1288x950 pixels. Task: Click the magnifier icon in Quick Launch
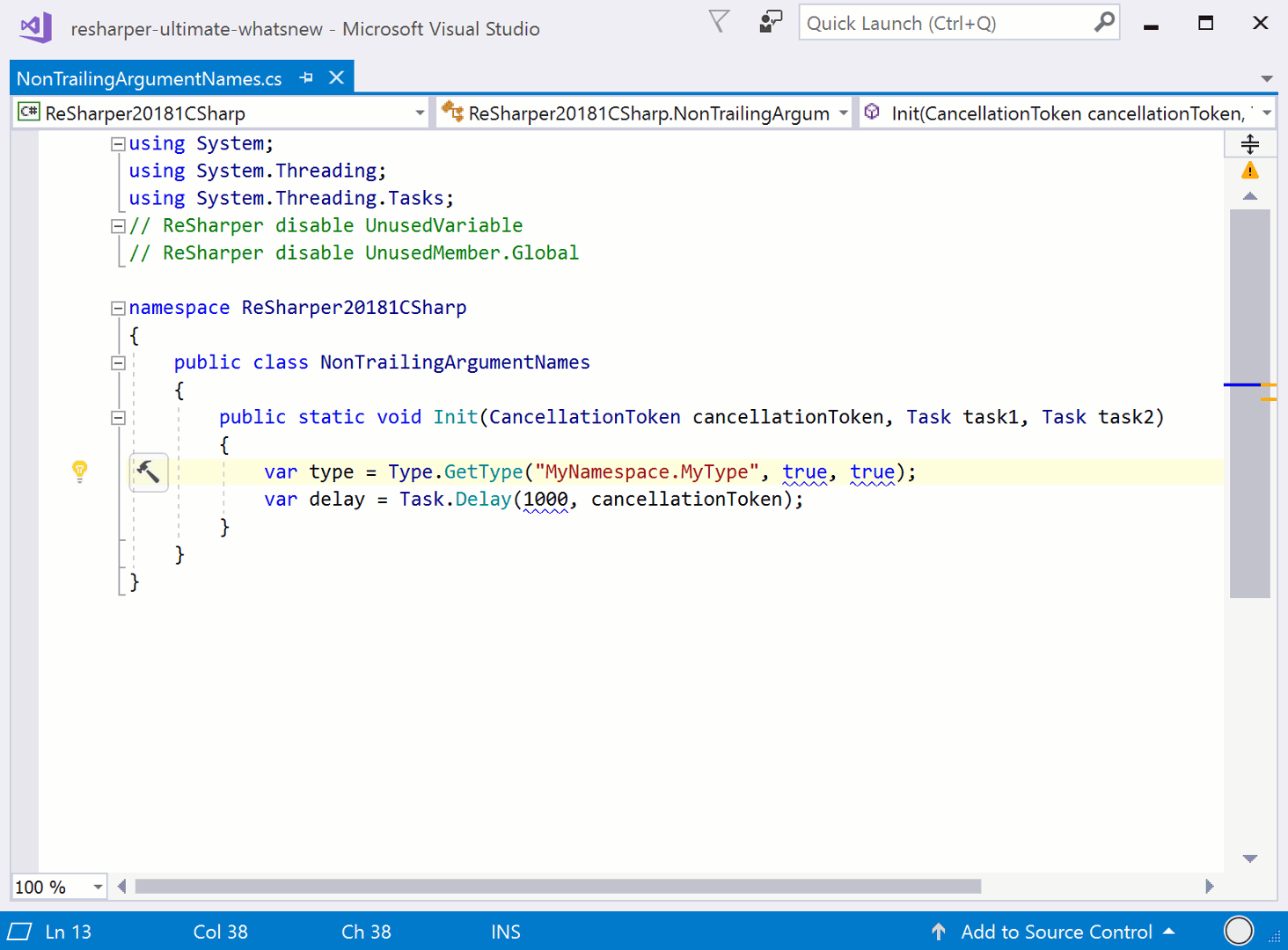[1103, 23]
